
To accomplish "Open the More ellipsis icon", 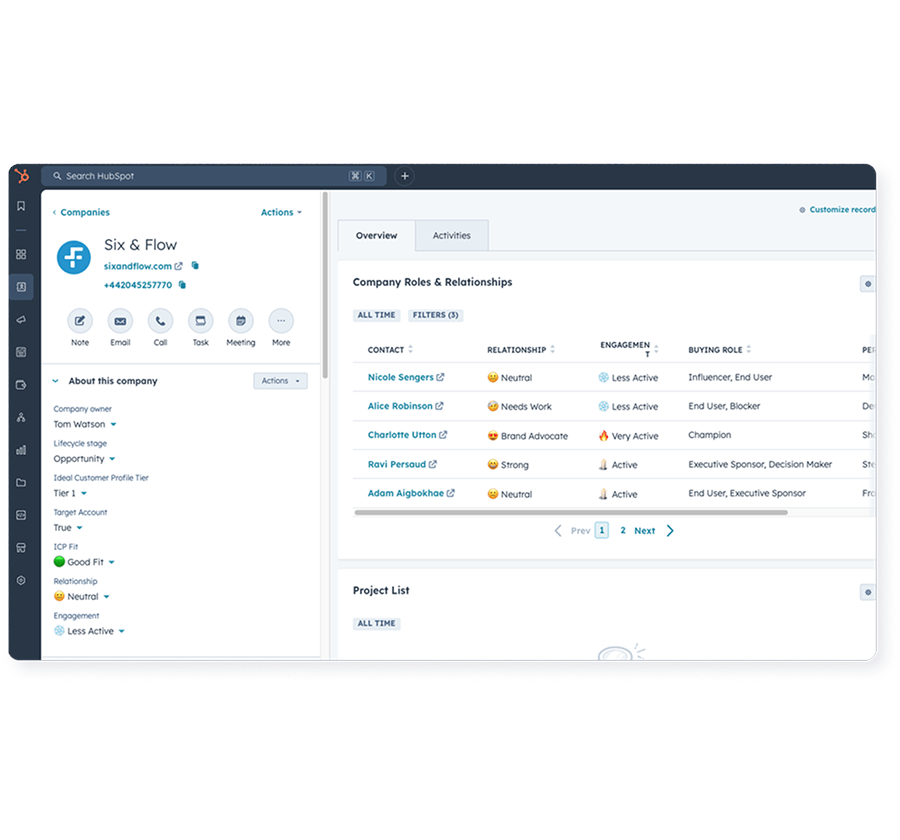I will click(281, 321).
